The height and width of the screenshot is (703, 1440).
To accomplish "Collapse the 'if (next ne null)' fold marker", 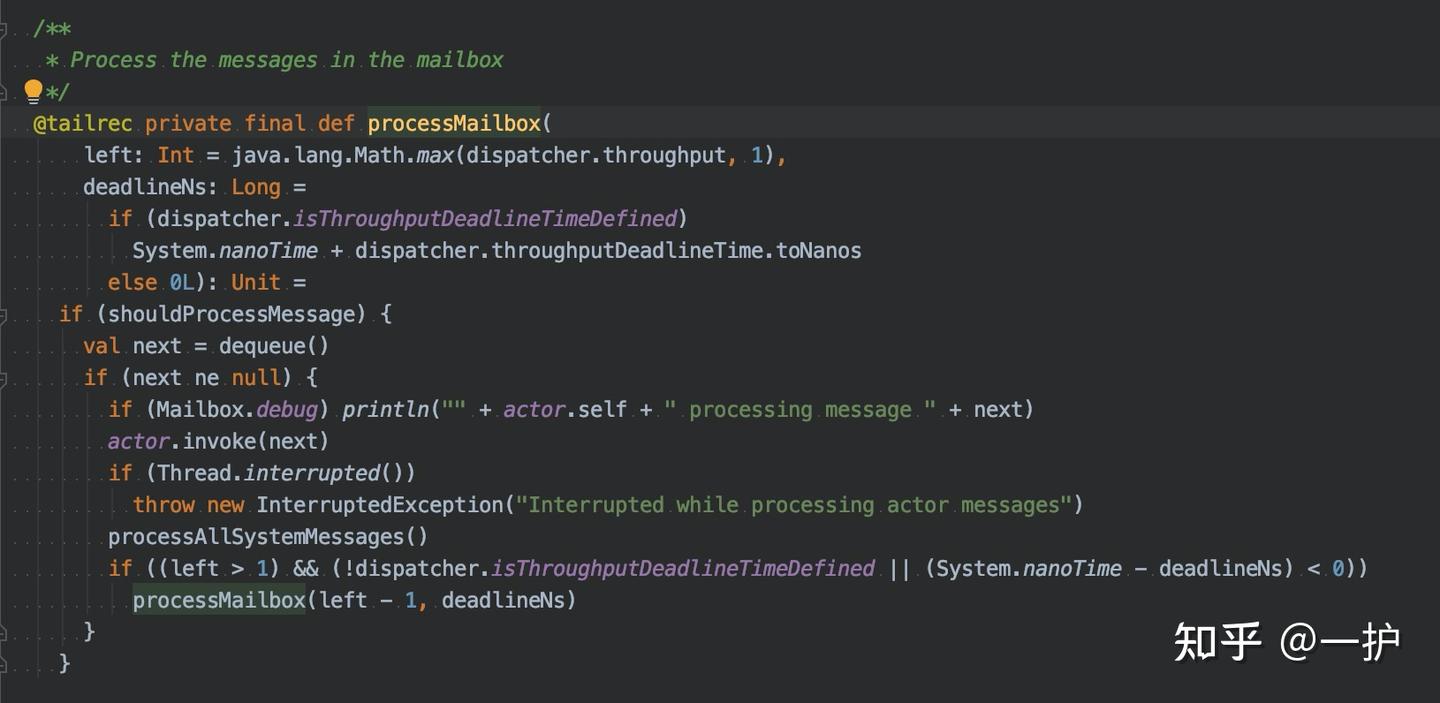I will coord(3,379).
